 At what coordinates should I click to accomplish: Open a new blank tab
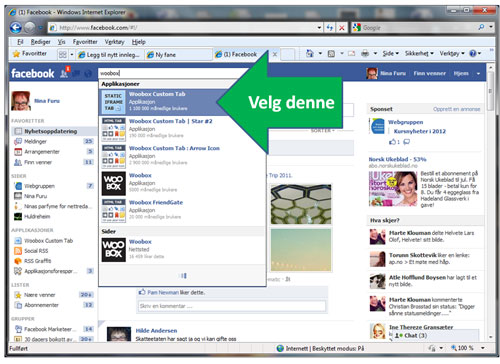pos(287,54)
